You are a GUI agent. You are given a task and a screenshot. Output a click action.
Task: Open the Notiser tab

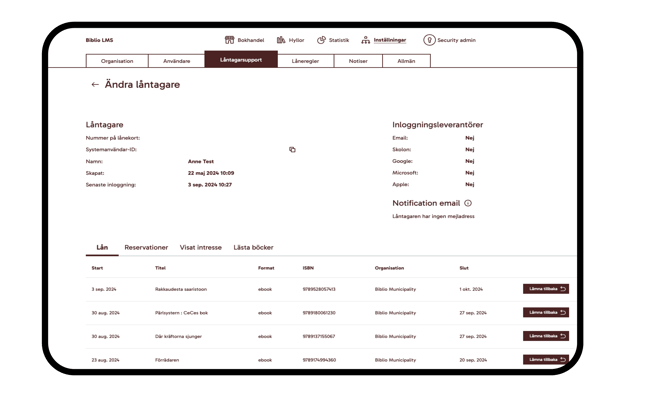tap(358, 61)
